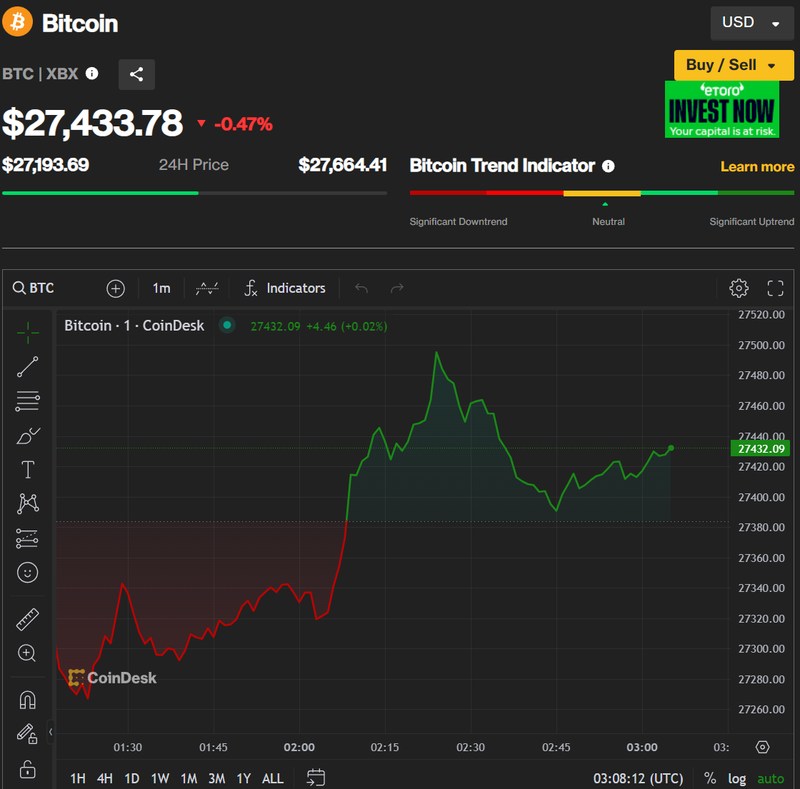800x789 pixels.
Task: Toggle auto scale on chart
Action: [x=771, y=778]
